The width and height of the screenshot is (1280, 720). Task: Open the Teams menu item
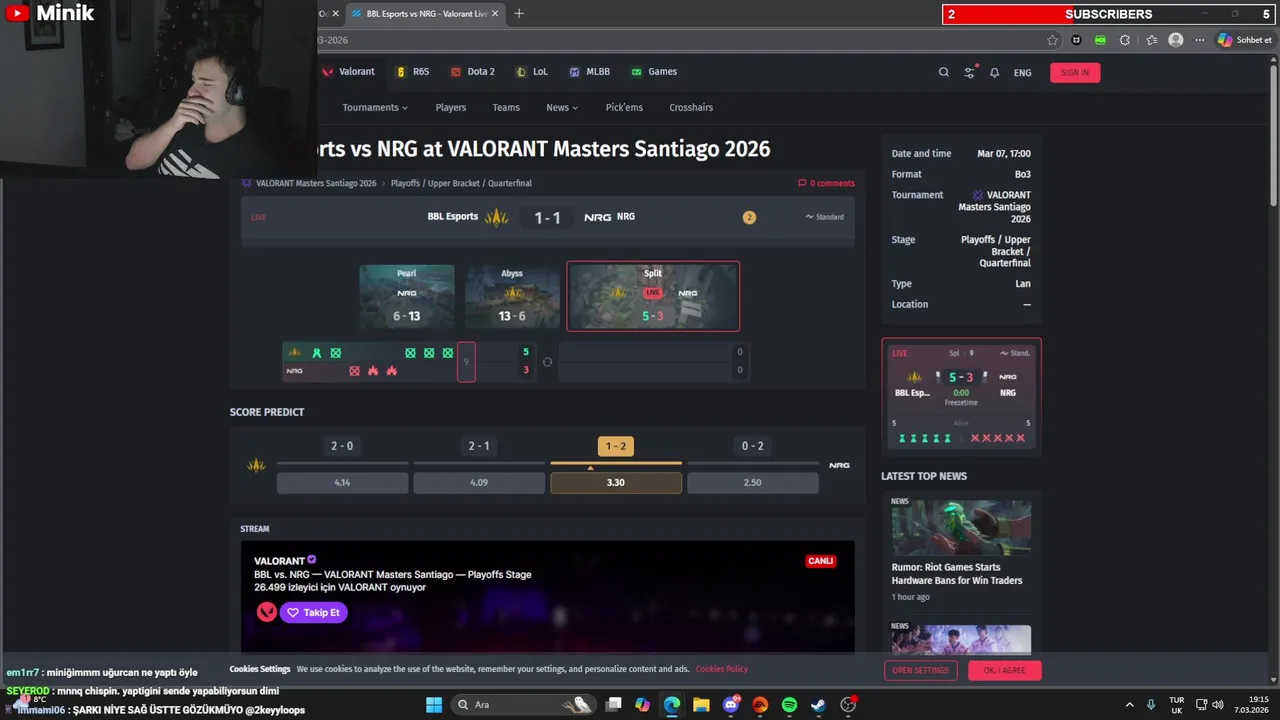(x=506, y=107)
